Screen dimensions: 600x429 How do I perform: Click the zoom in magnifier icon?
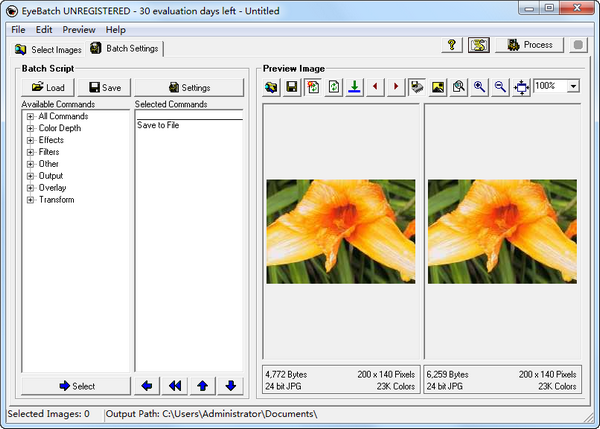(x=480, y=87)
